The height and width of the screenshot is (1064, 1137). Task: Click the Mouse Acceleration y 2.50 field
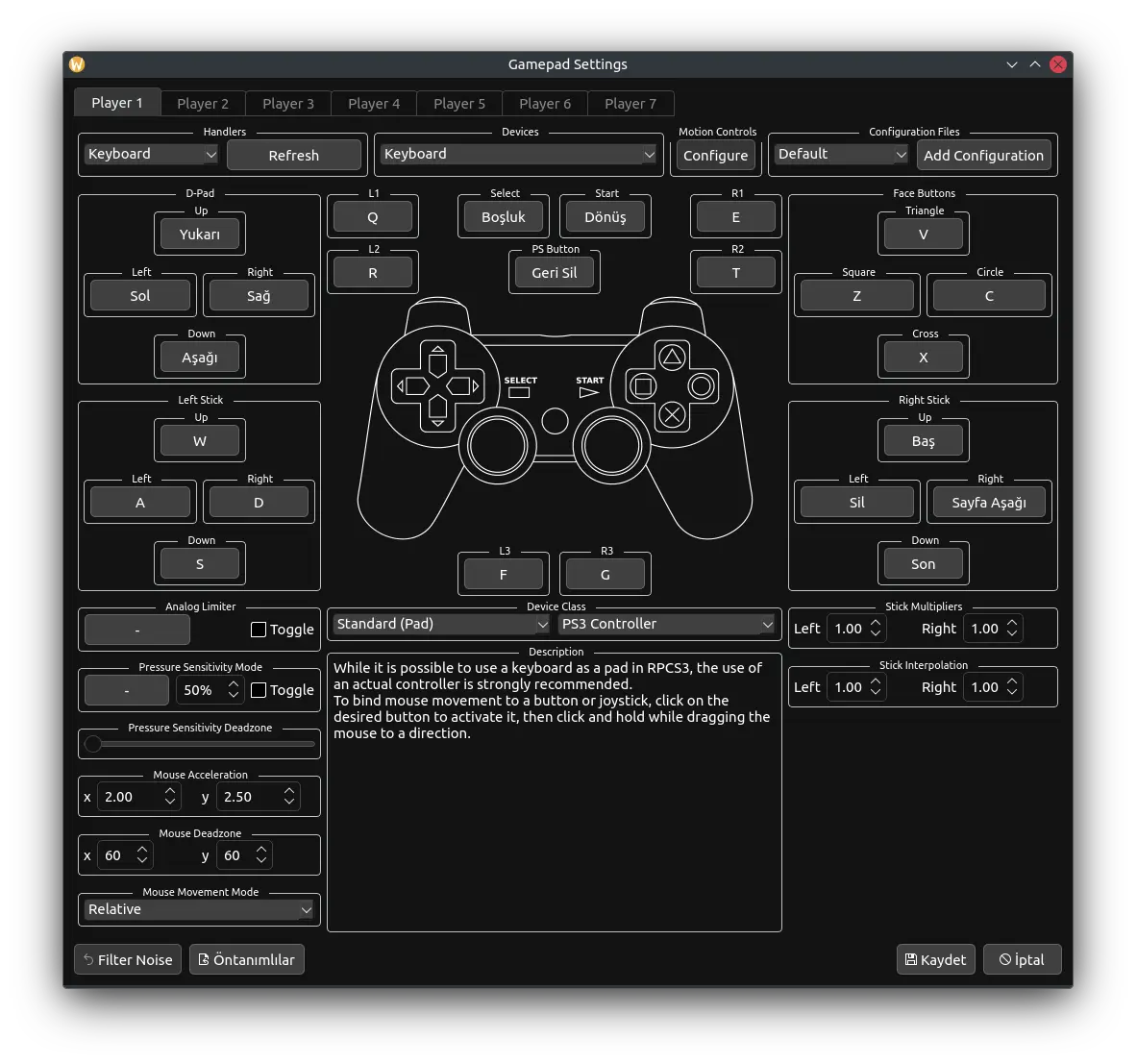point(257,797)
